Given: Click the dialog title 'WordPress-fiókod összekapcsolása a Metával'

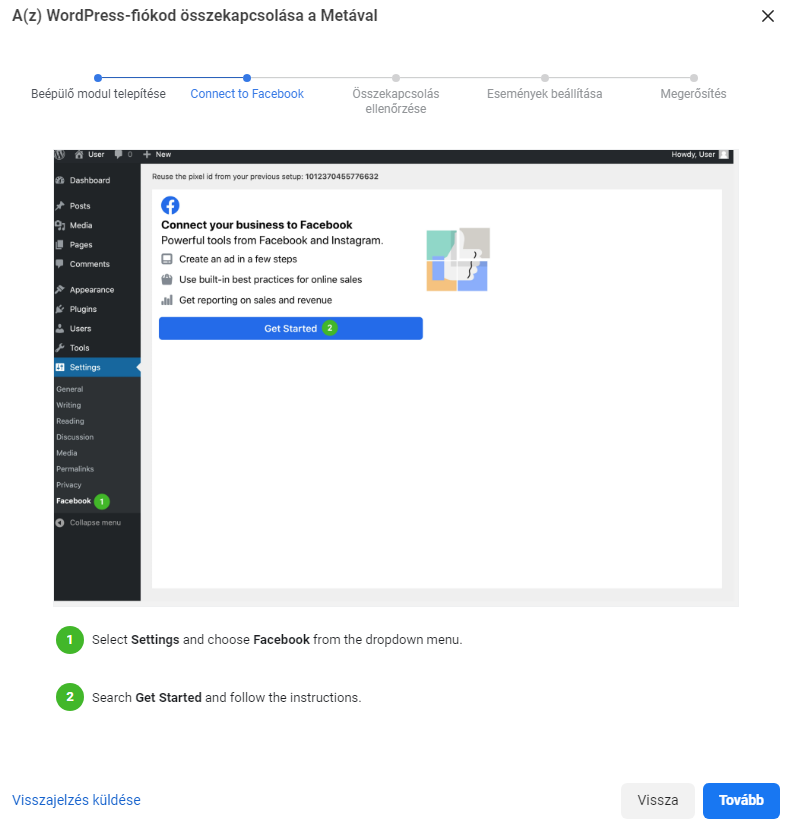Looking at the screenshot, I should [195, 16].
